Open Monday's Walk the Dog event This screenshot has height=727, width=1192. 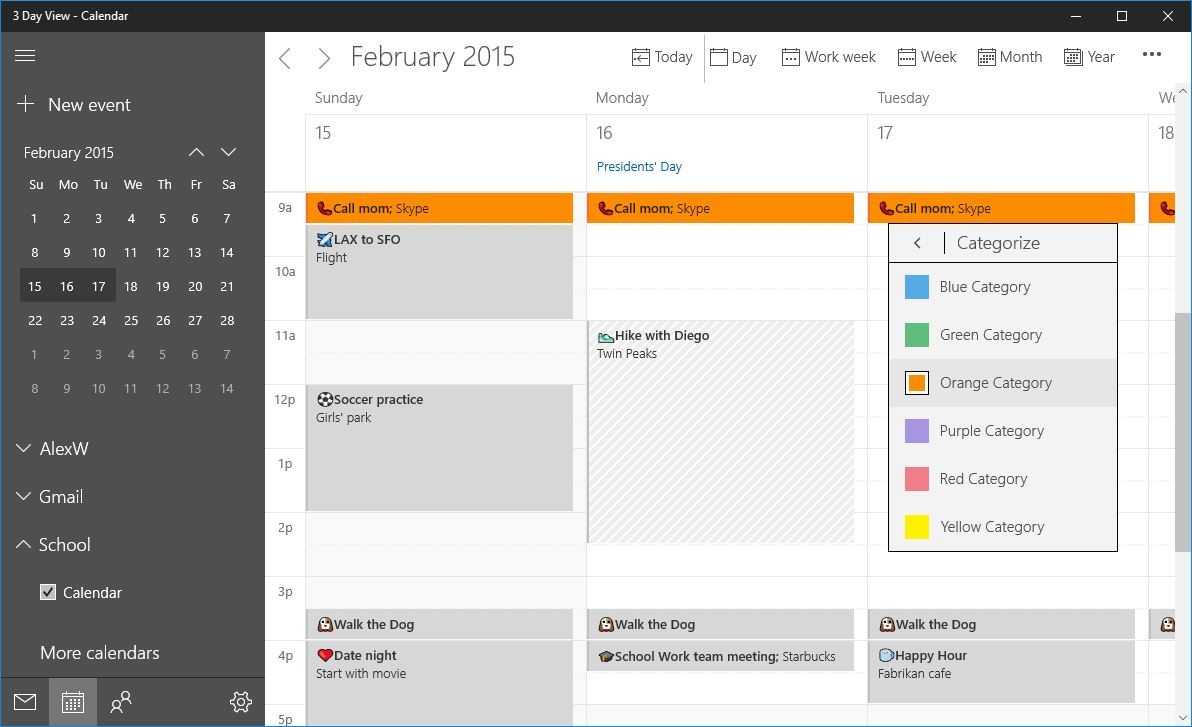(x=720, y=624)
